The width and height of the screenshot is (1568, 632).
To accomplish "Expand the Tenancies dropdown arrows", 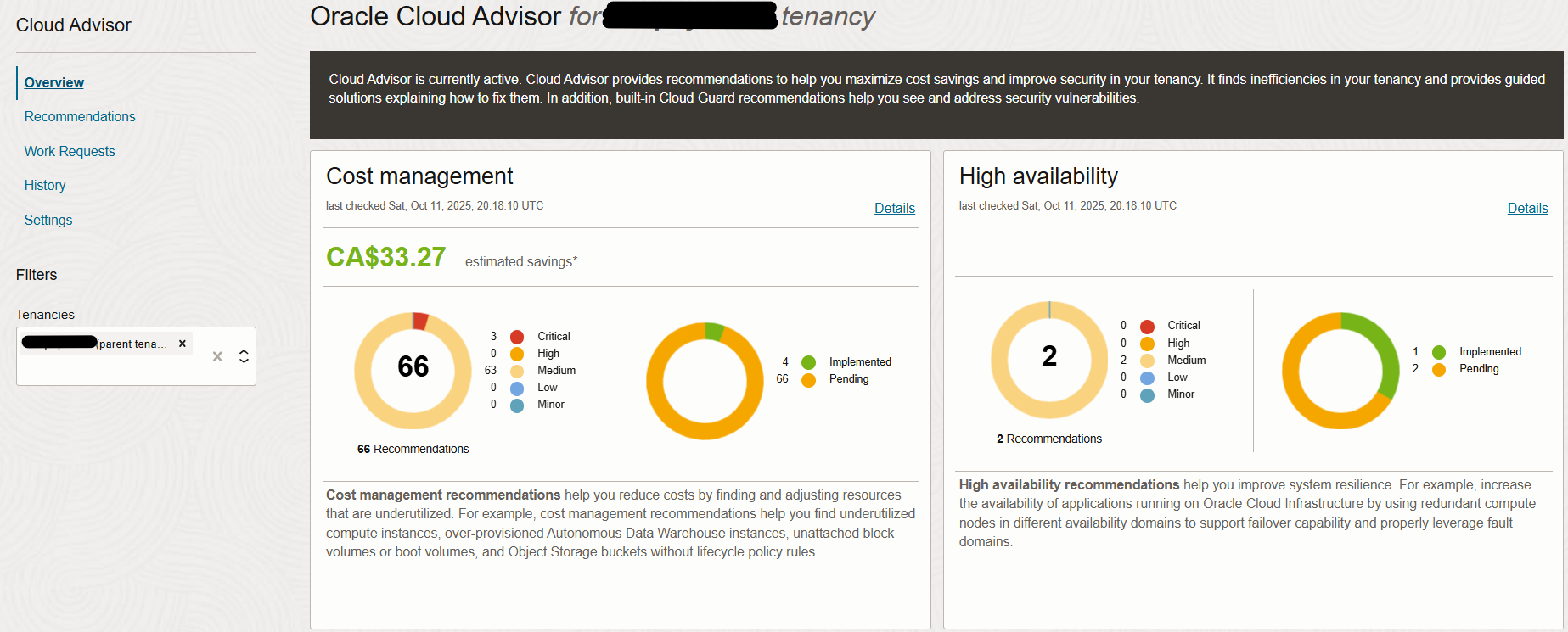I will [x=244, y=356].
